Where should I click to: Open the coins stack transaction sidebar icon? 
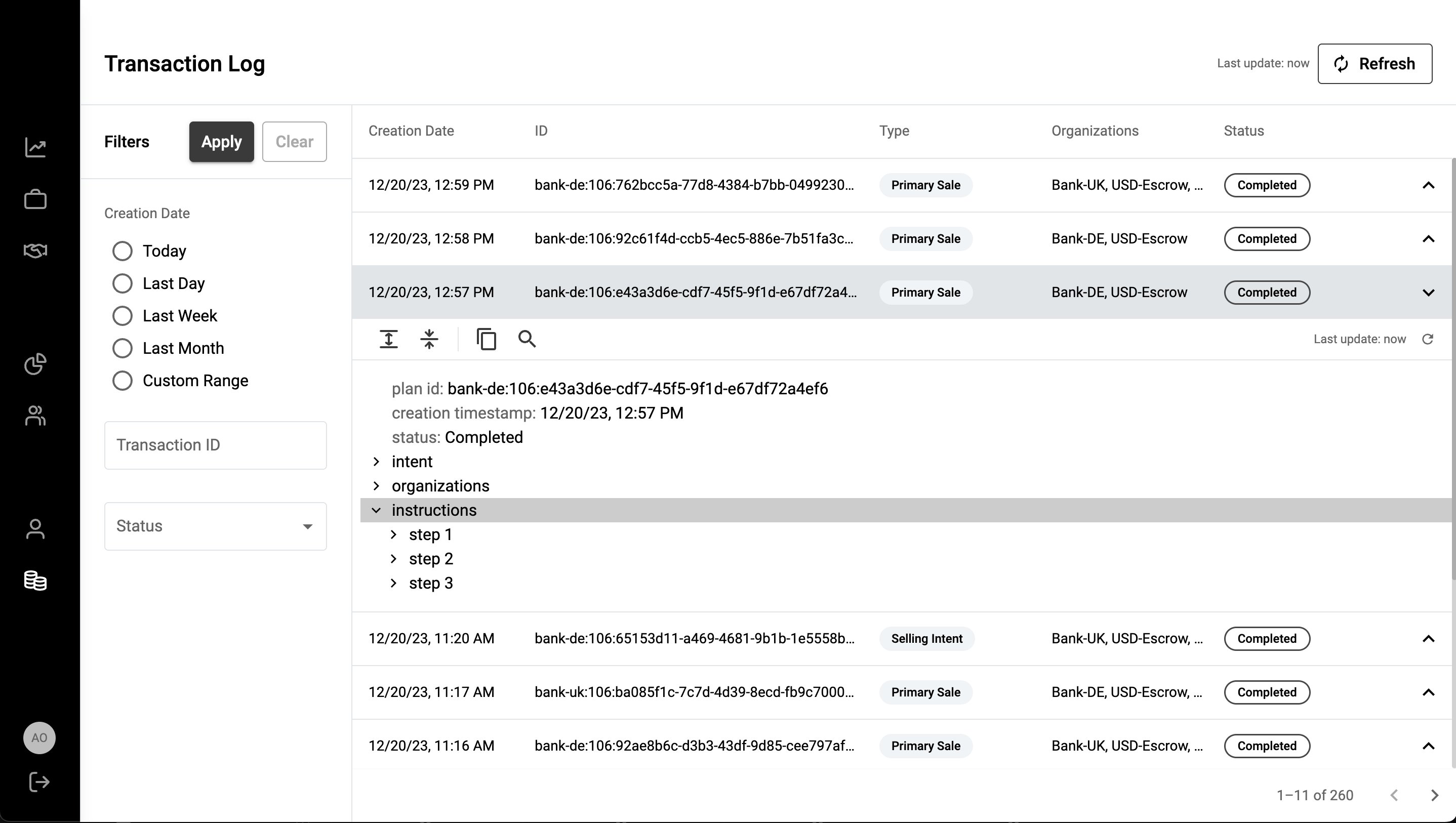[35, 581]
